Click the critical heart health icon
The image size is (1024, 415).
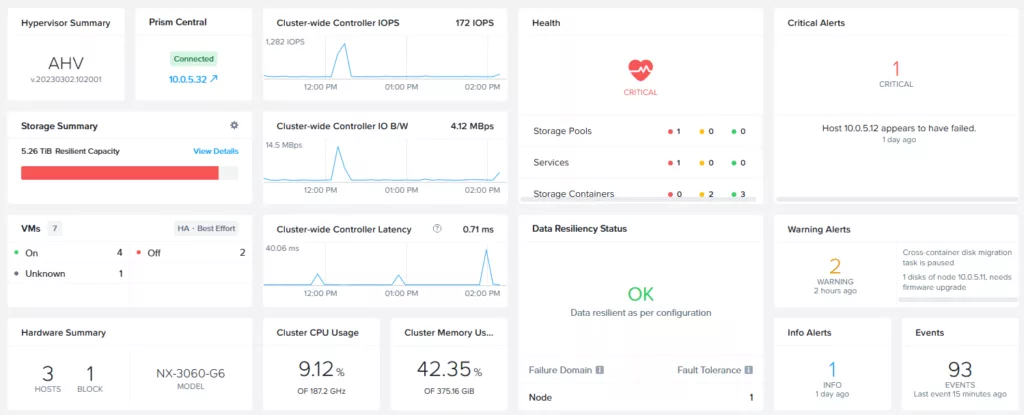pyautogui.click(x=641, y=70)
